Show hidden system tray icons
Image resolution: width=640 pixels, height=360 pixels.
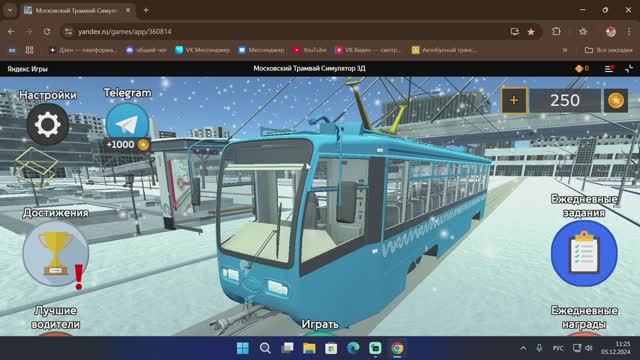(523, 348)
